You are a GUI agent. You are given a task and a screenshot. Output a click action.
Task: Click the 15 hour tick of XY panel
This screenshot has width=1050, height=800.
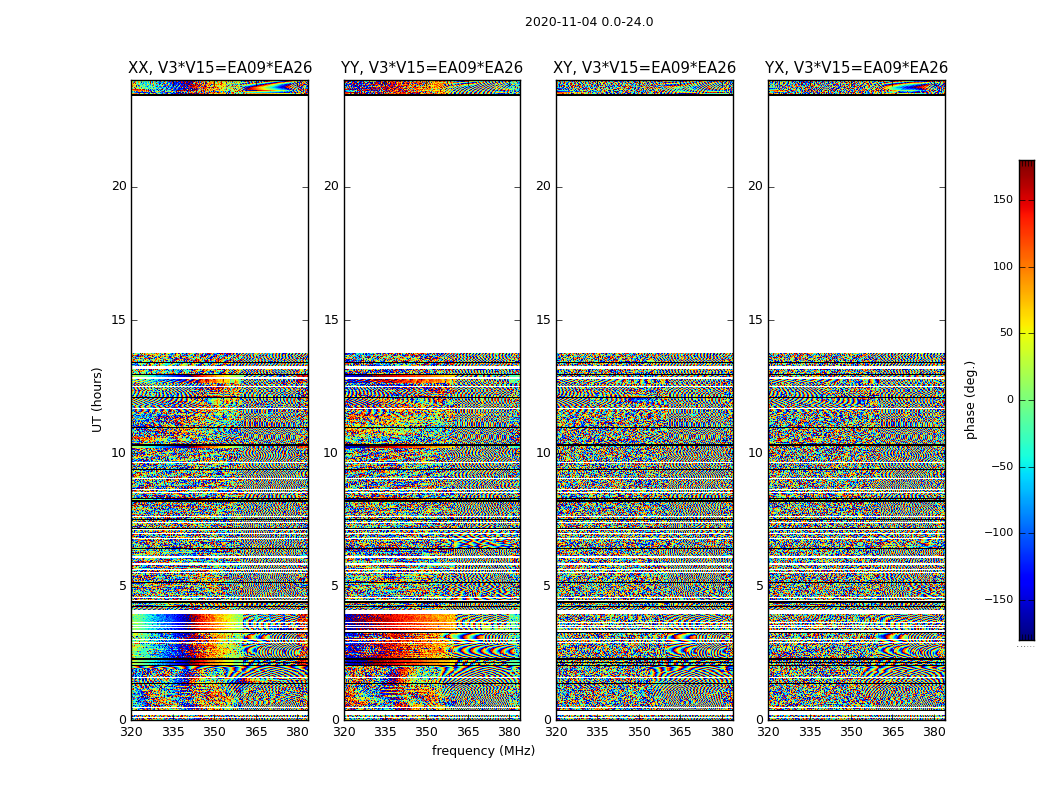click(x=544, y=320)
